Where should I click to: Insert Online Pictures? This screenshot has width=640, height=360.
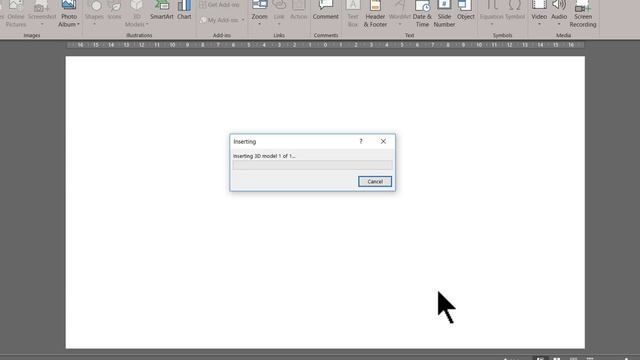point(16,14)
